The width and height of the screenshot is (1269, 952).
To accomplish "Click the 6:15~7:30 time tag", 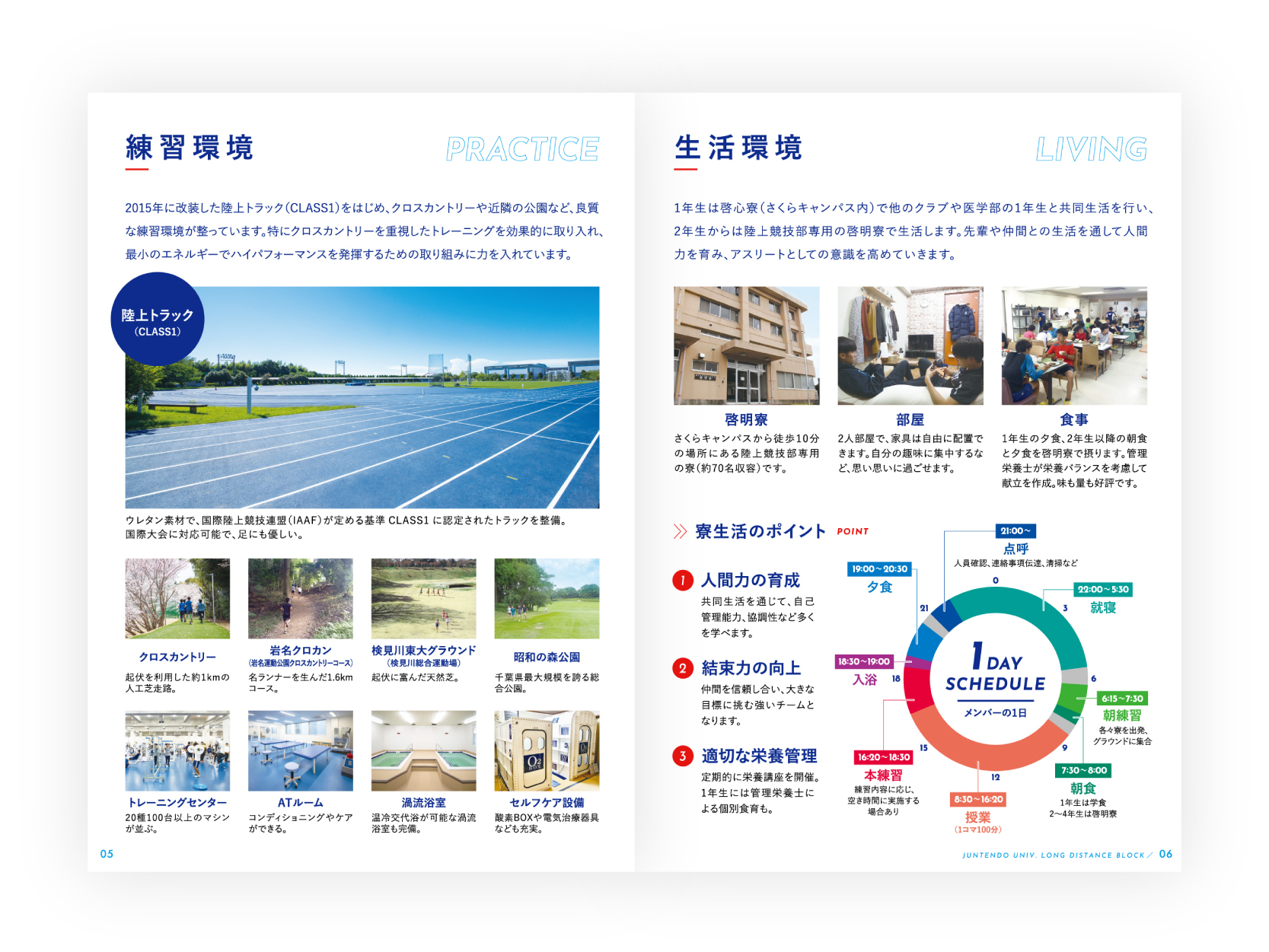I will click(x=1122, y=699).
